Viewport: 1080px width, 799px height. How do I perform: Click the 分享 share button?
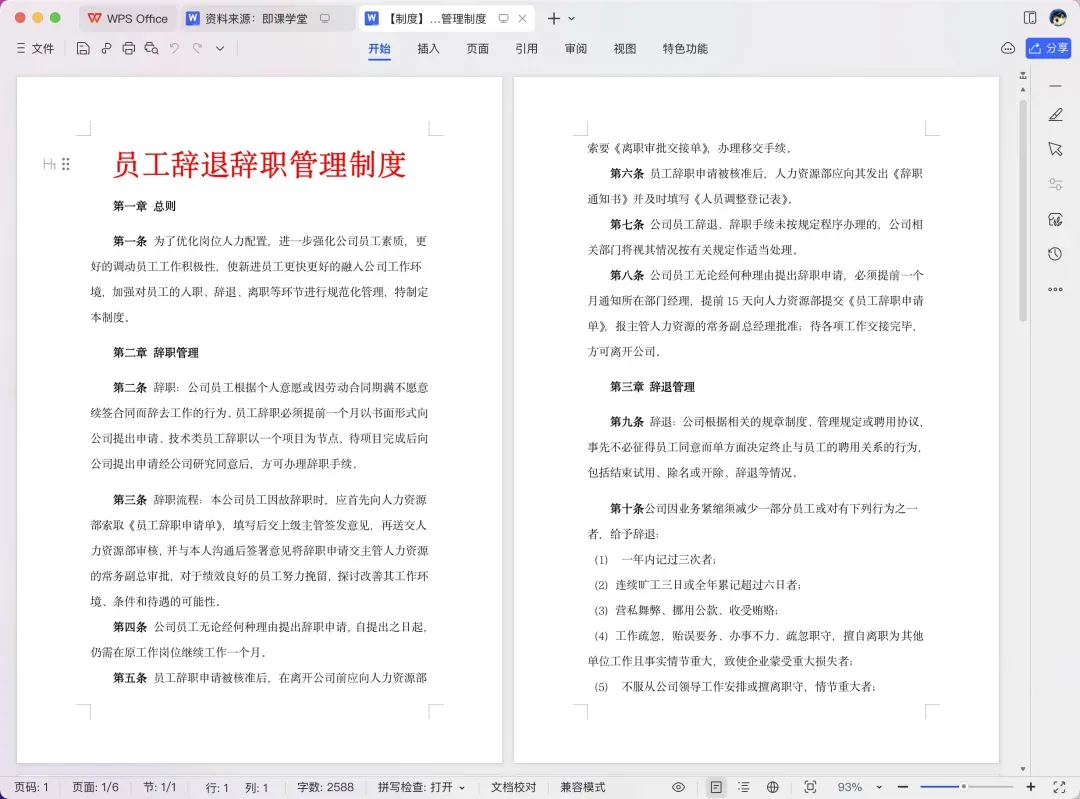(x=1048, y=48)
